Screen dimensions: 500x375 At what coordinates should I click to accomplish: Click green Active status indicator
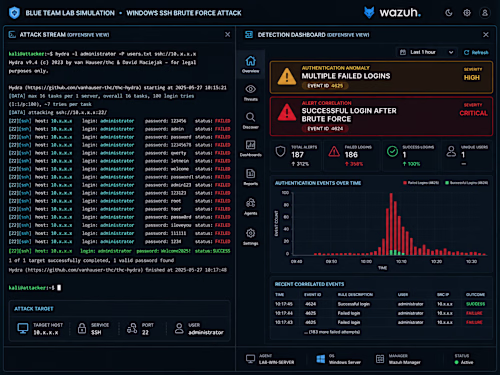click(x=457, y=362)
